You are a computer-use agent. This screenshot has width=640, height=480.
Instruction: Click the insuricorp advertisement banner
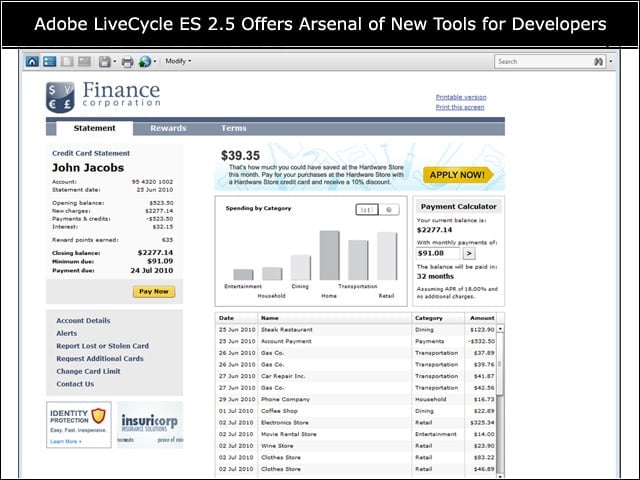point(150,424)
